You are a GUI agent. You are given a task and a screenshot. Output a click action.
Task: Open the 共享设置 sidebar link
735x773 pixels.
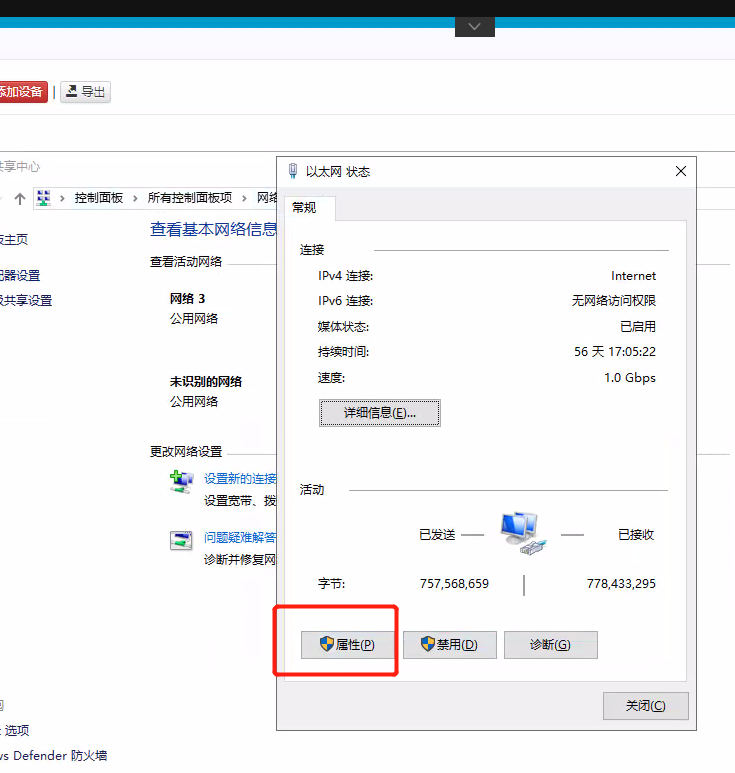26,300
